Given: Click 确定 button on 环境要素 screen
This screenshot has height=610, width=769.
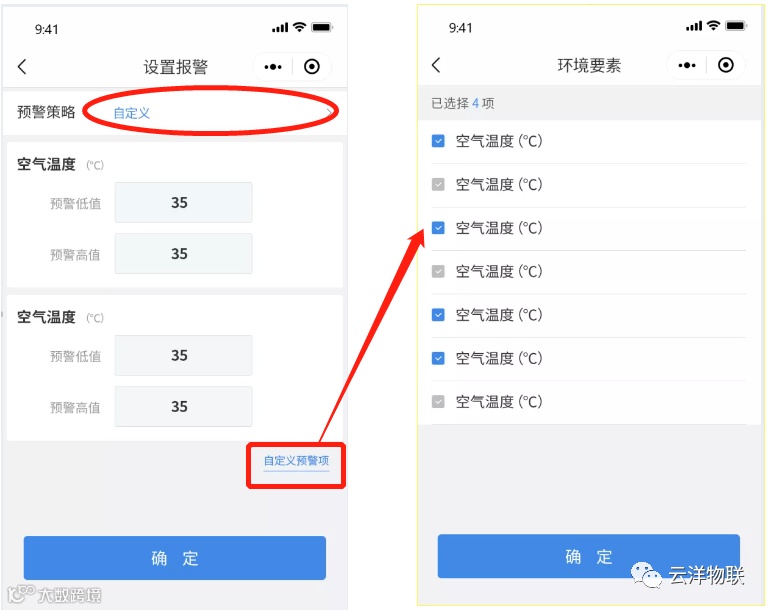Looking at the screenshot, I should (589, 556).
